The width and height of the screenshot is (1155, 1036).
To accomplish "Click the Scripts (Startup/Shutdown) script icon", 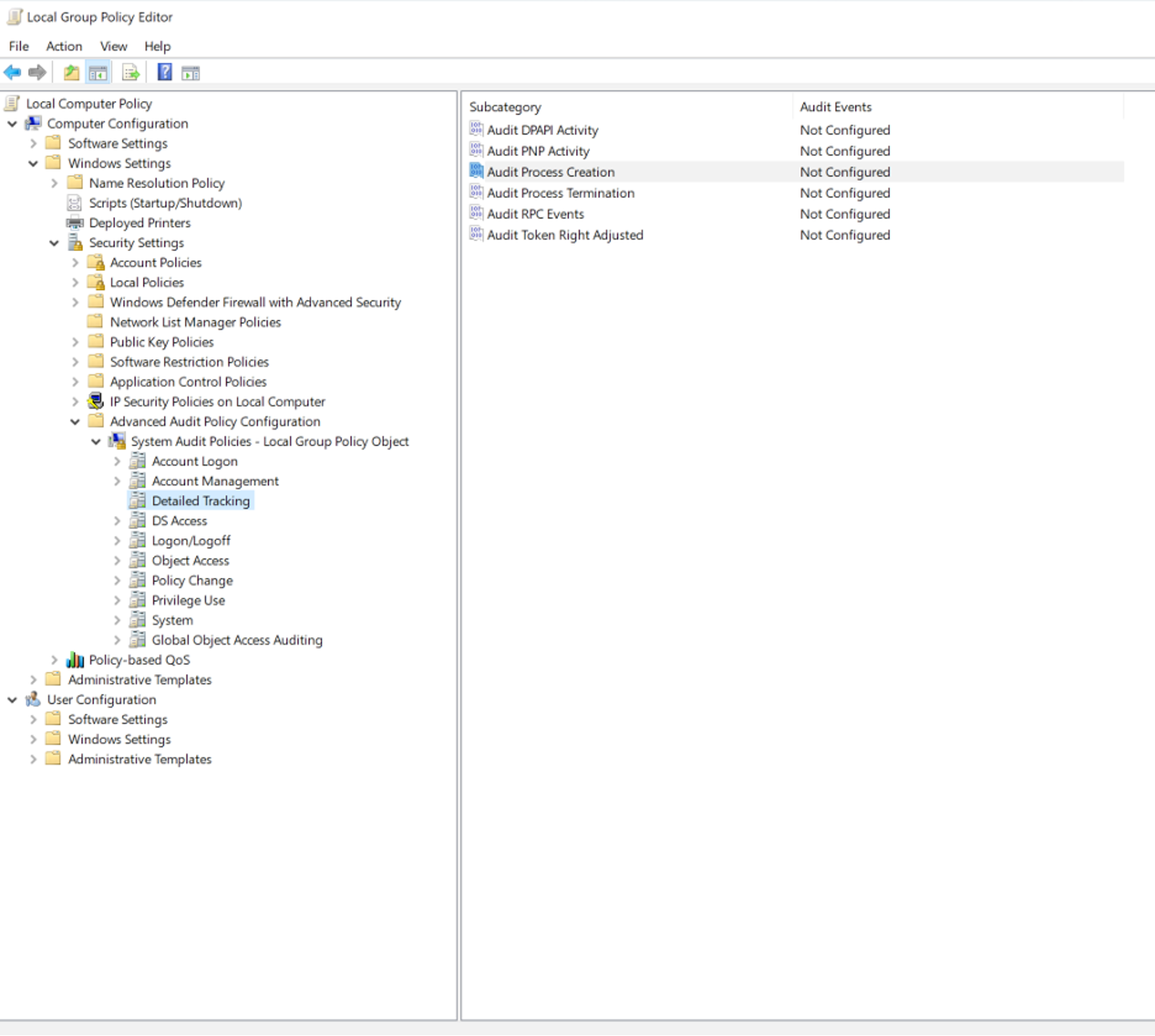I will (x=75, y=203).
